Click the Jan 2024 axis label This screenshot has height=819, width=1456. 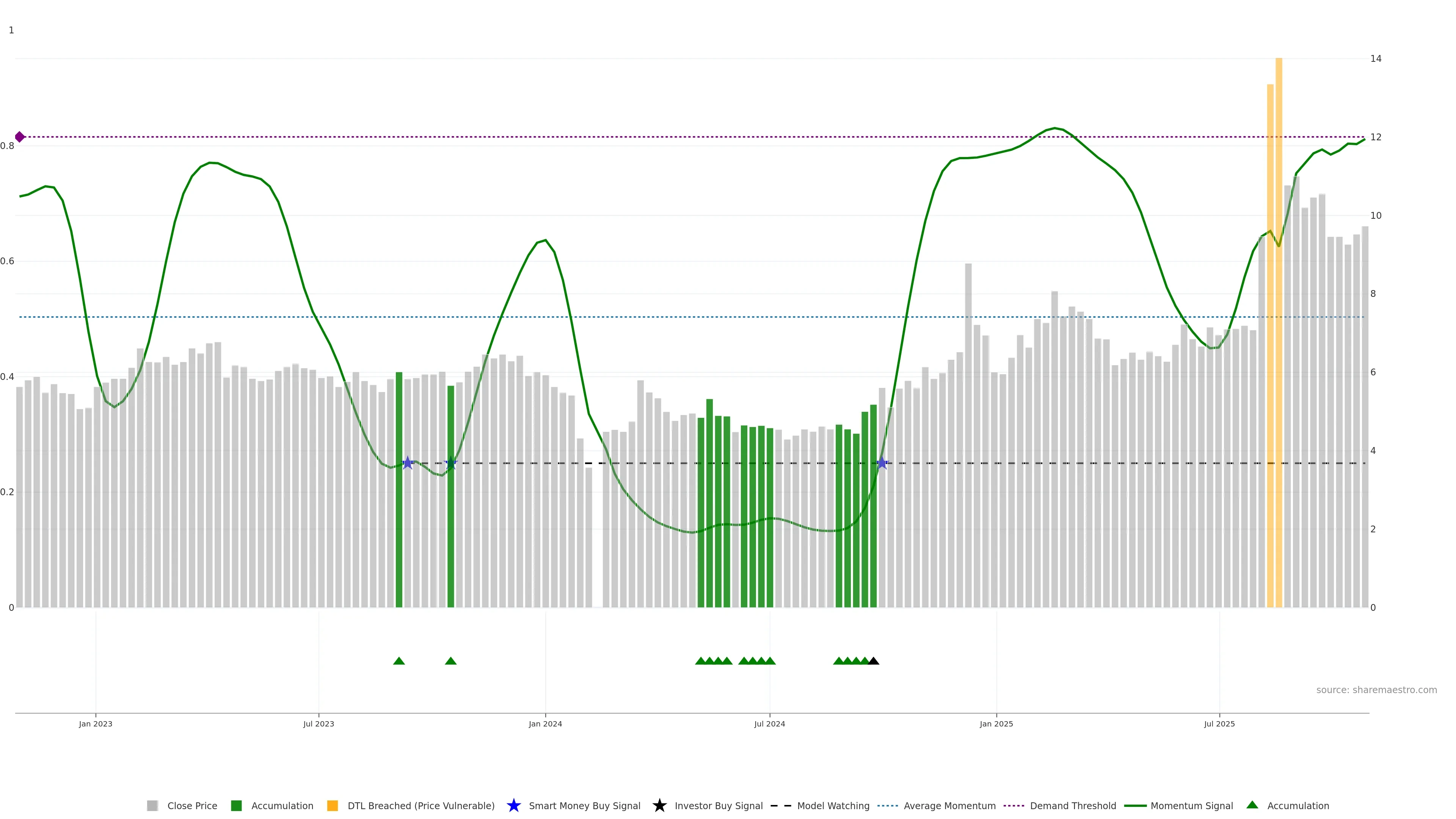pos(545,724)
